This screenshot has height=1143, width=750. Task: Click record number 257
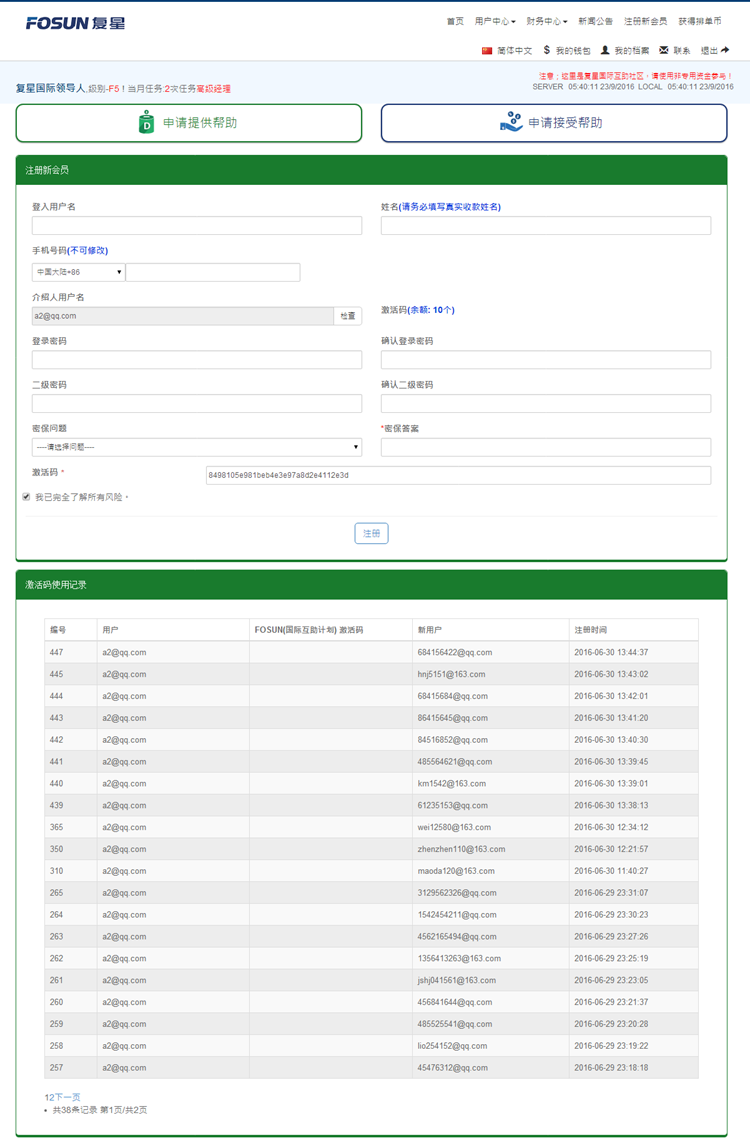[56, 1068]
